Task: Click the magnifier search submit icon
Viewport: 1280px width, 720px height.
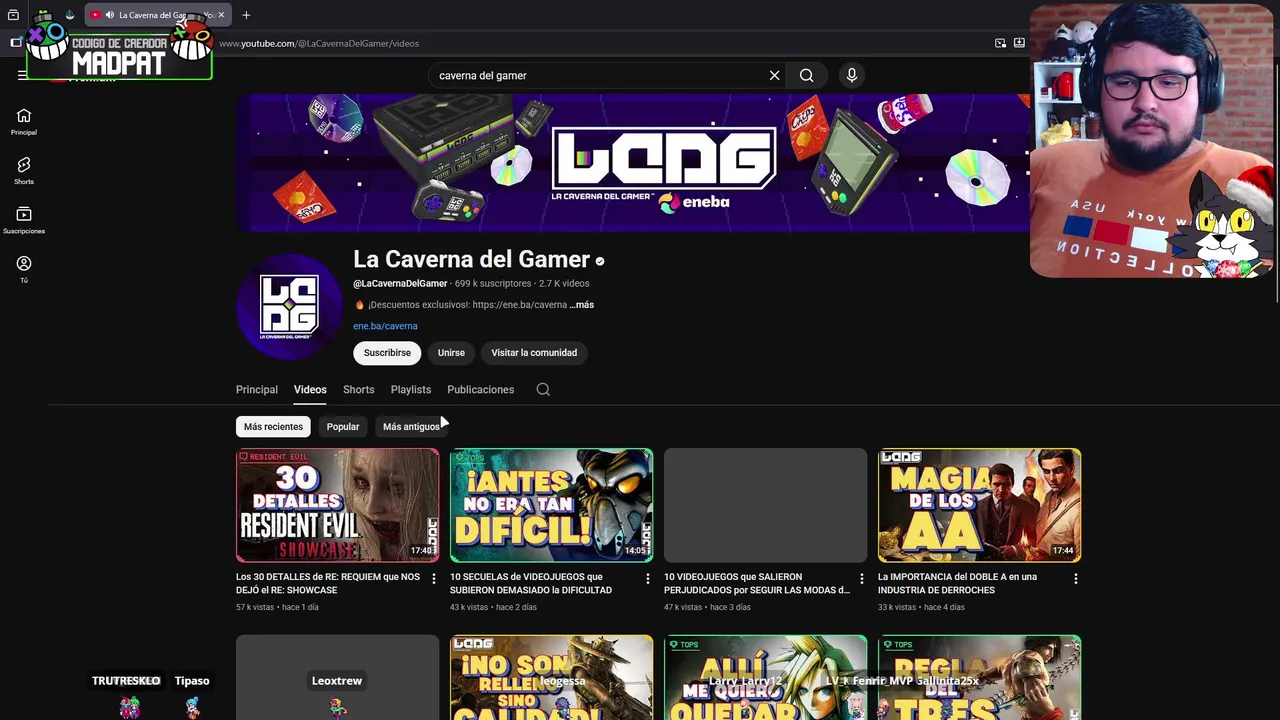Action: pyautogui.click(x=806, y=75)
